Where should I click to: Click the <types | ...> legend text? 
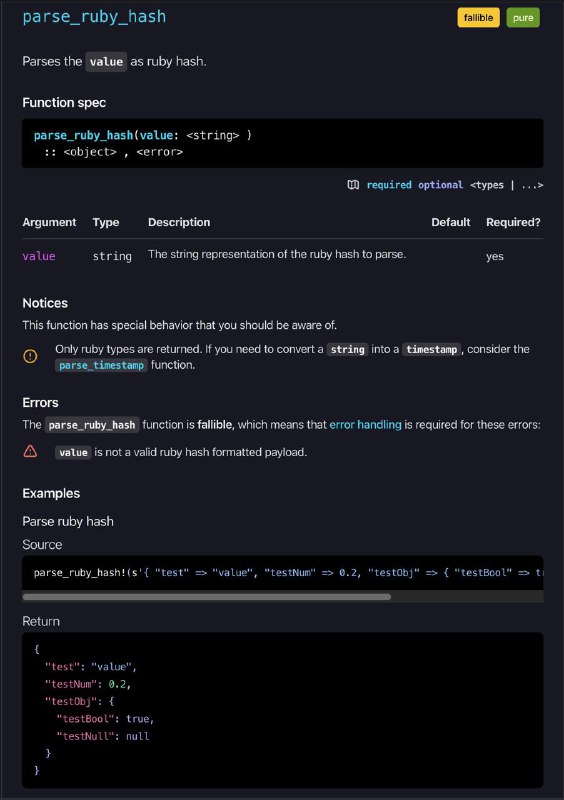pos(506,185)
